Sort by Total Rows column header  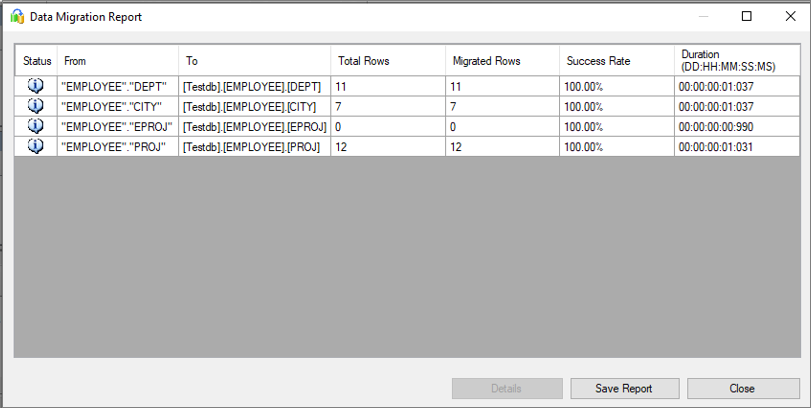tap(388, 61)
